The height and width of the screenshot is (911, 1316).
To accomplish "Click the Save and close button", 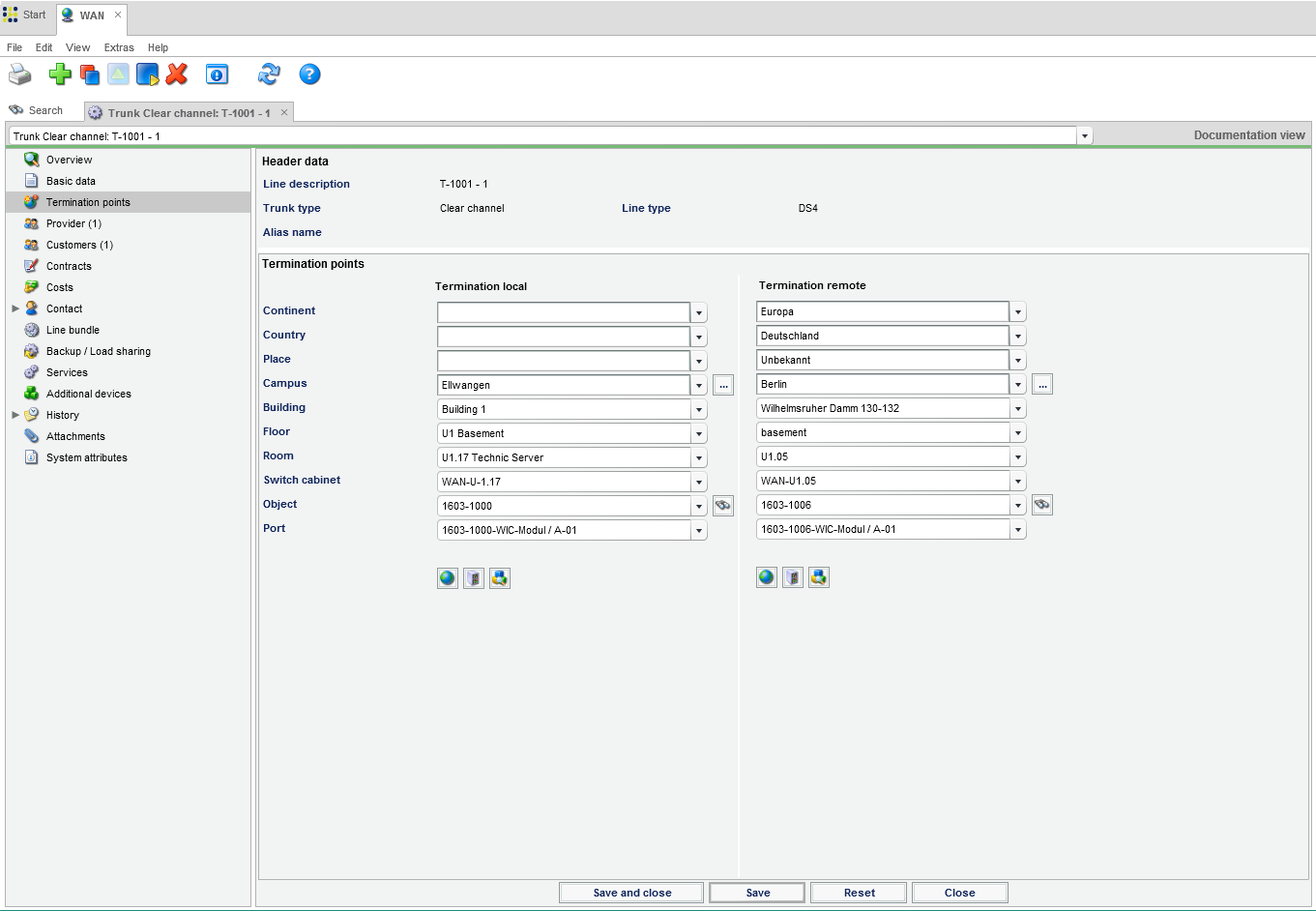I will pyautogui.click(x=631, y=893).
